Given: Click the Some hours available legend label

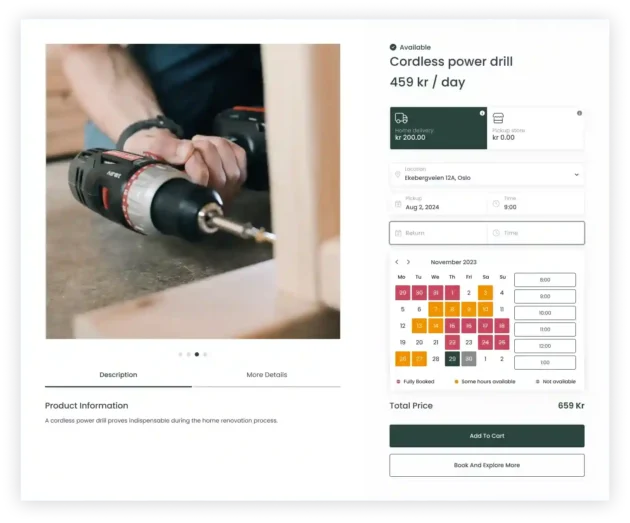Looking at the screenshot, I should click(x=488, y=382).
